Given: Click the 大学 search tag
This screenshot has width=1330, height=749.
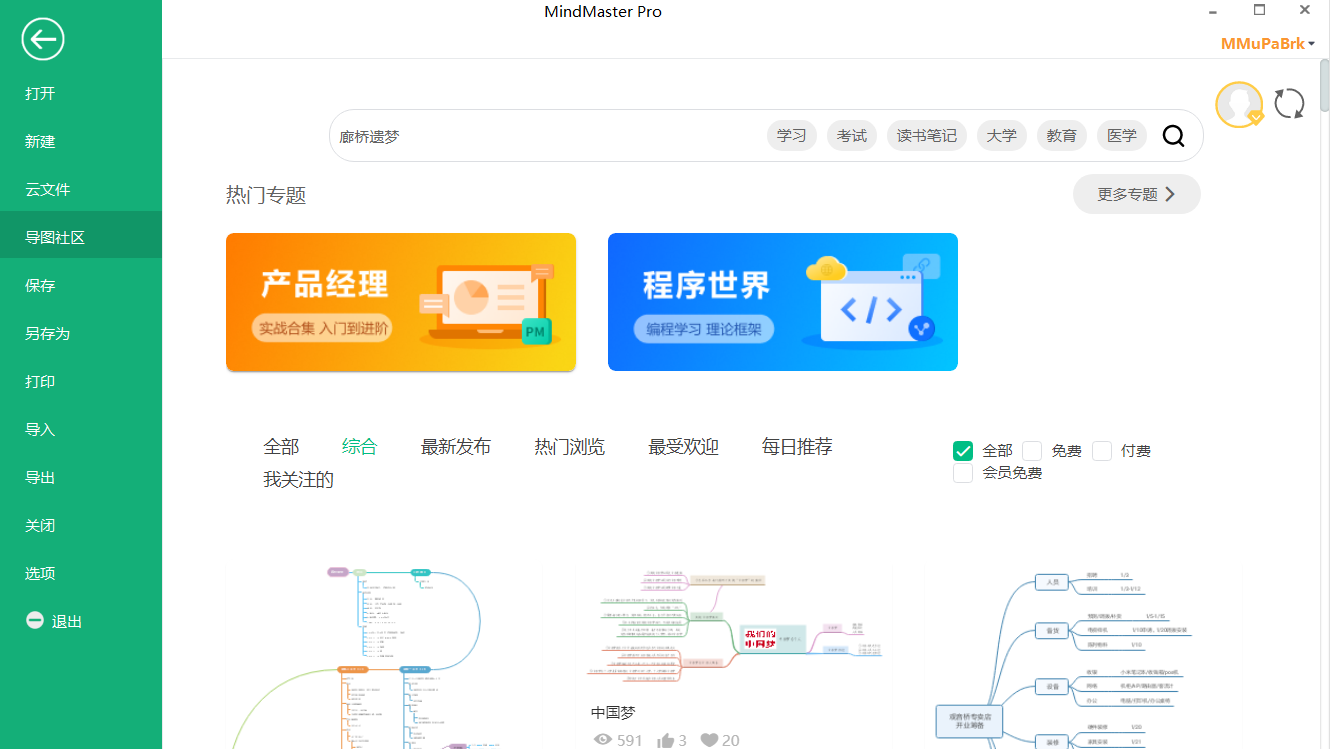Looking at the screenshot, I should 1002,136.
